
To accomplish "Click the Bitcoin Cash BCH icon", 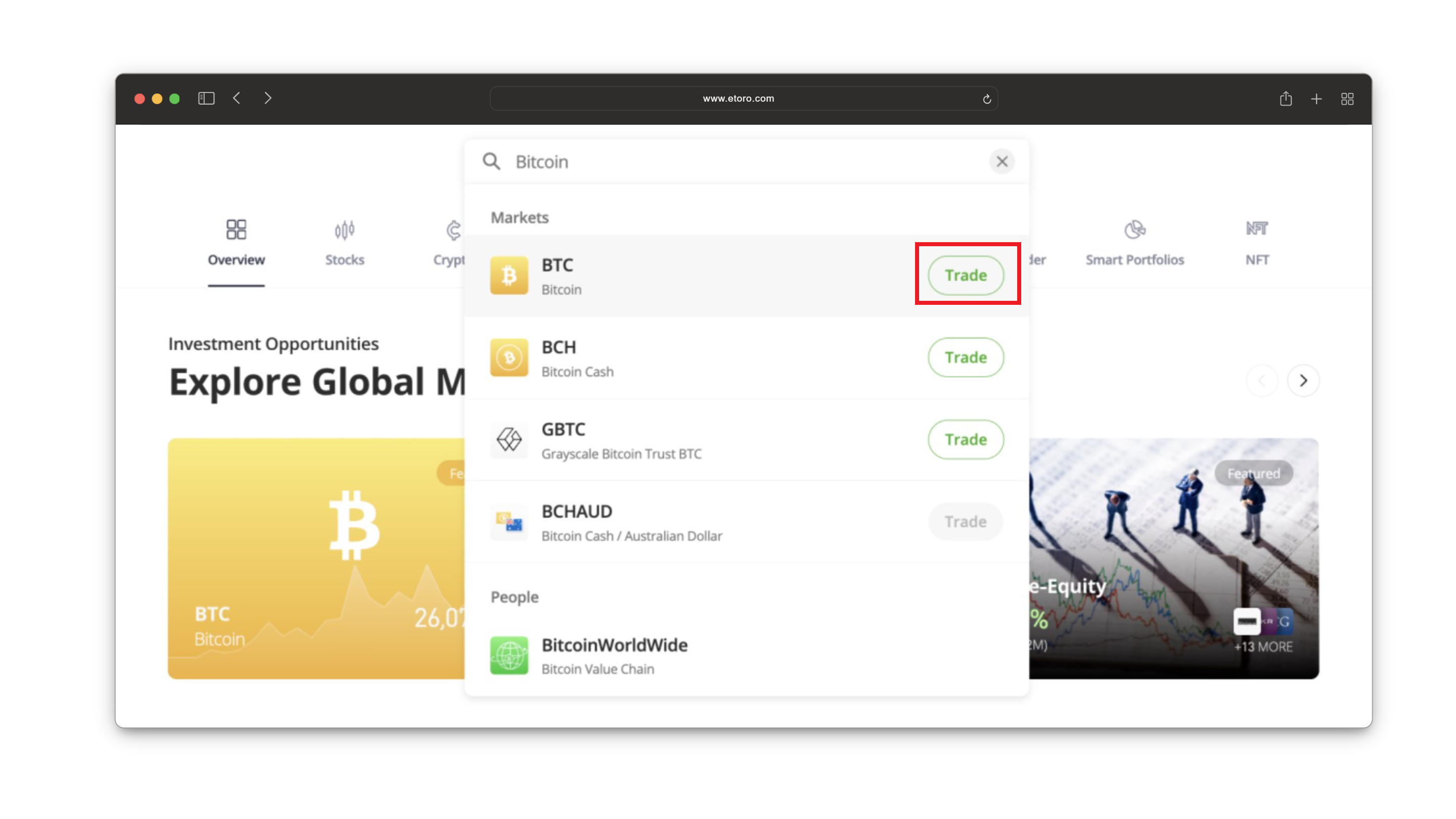I will [509, 357].
